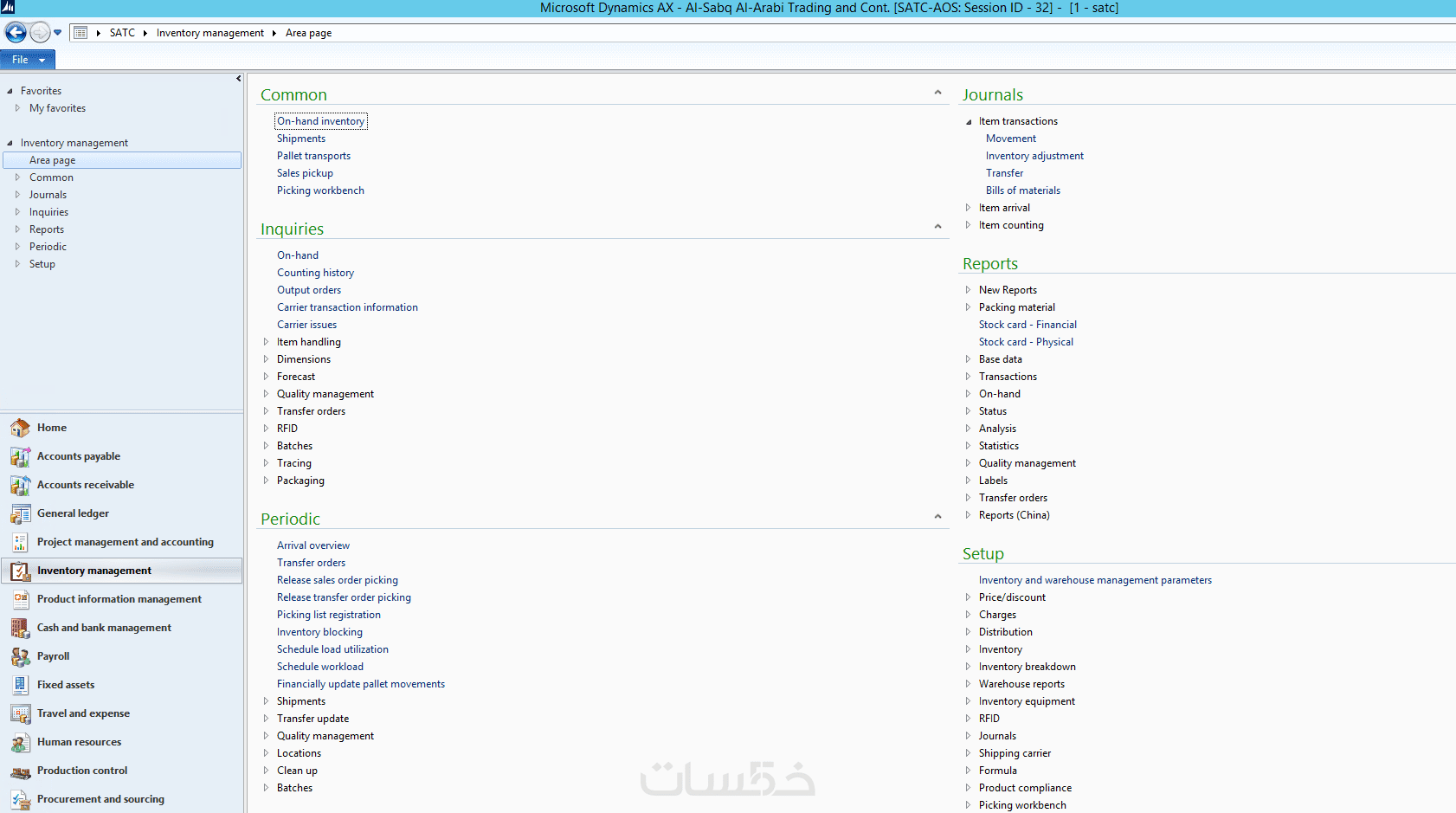Click the Forward navigation arrow button
The image size is (1456, 813).
[x=40, y=33]
